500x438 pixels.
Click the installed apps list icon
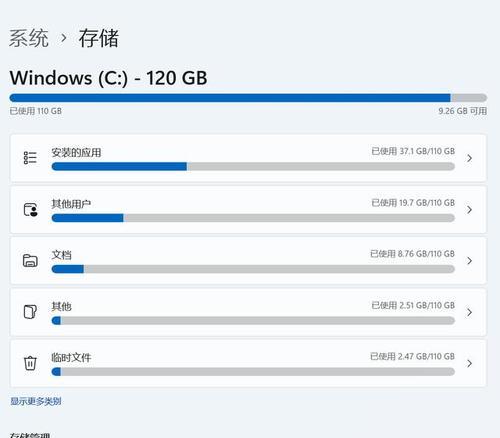tap(30, 158)
